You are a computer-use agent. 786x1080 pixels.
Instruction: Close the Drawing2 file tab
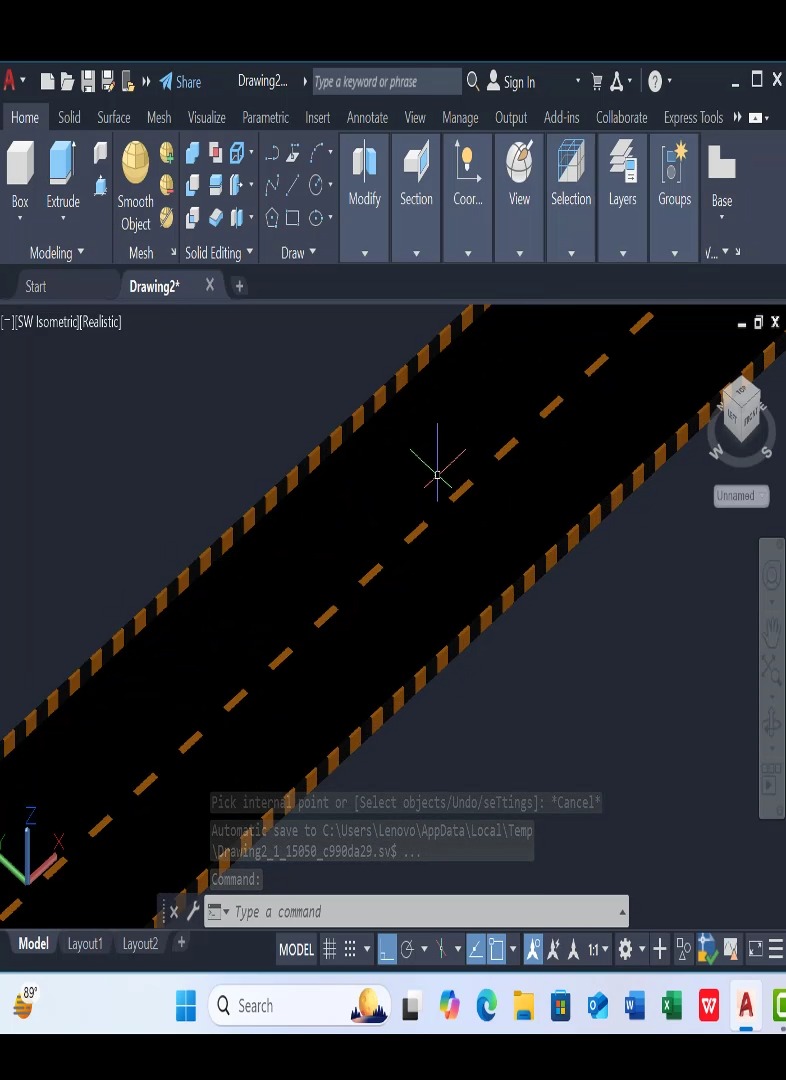[210, 284]
